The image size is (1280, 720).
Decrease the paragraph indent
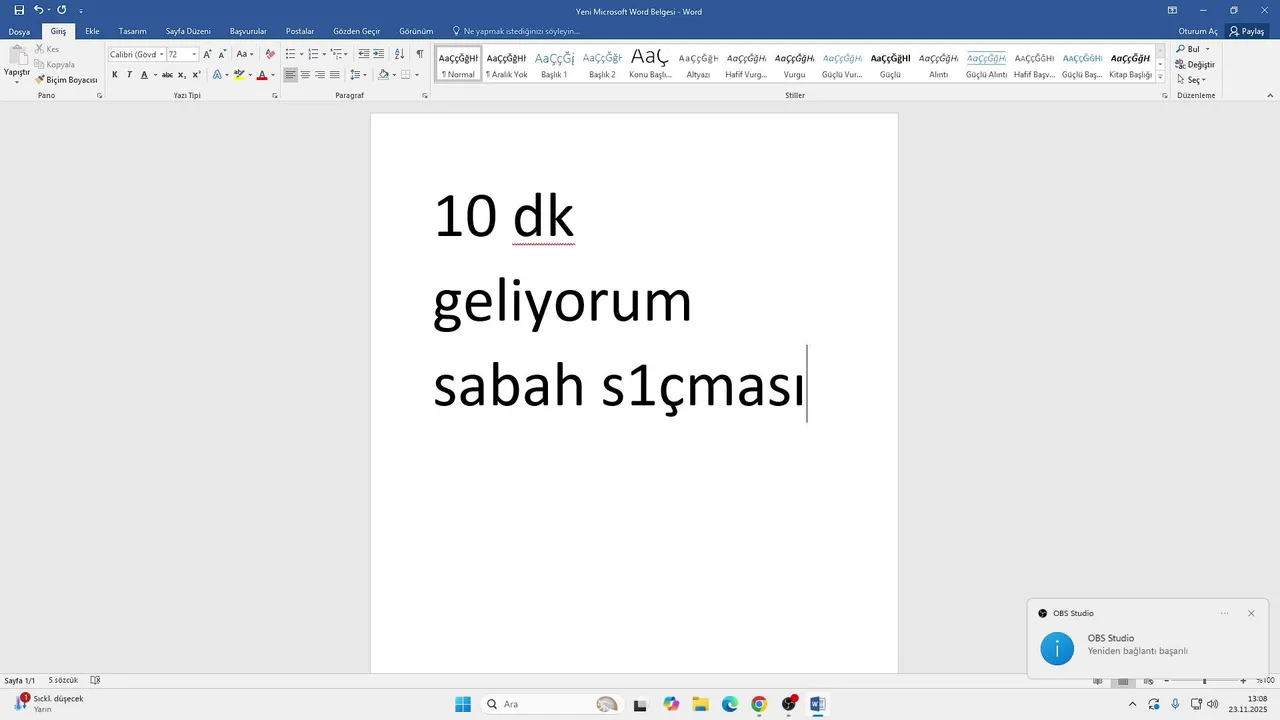click(x=364, y=54)
